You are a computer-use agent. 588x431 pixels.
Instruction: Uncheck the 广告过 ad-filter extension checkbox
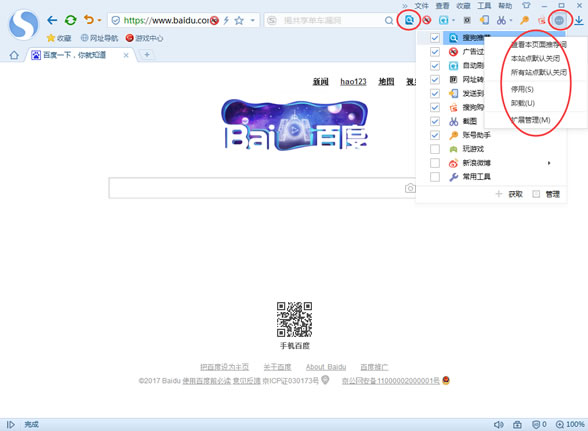pos(435,52)
